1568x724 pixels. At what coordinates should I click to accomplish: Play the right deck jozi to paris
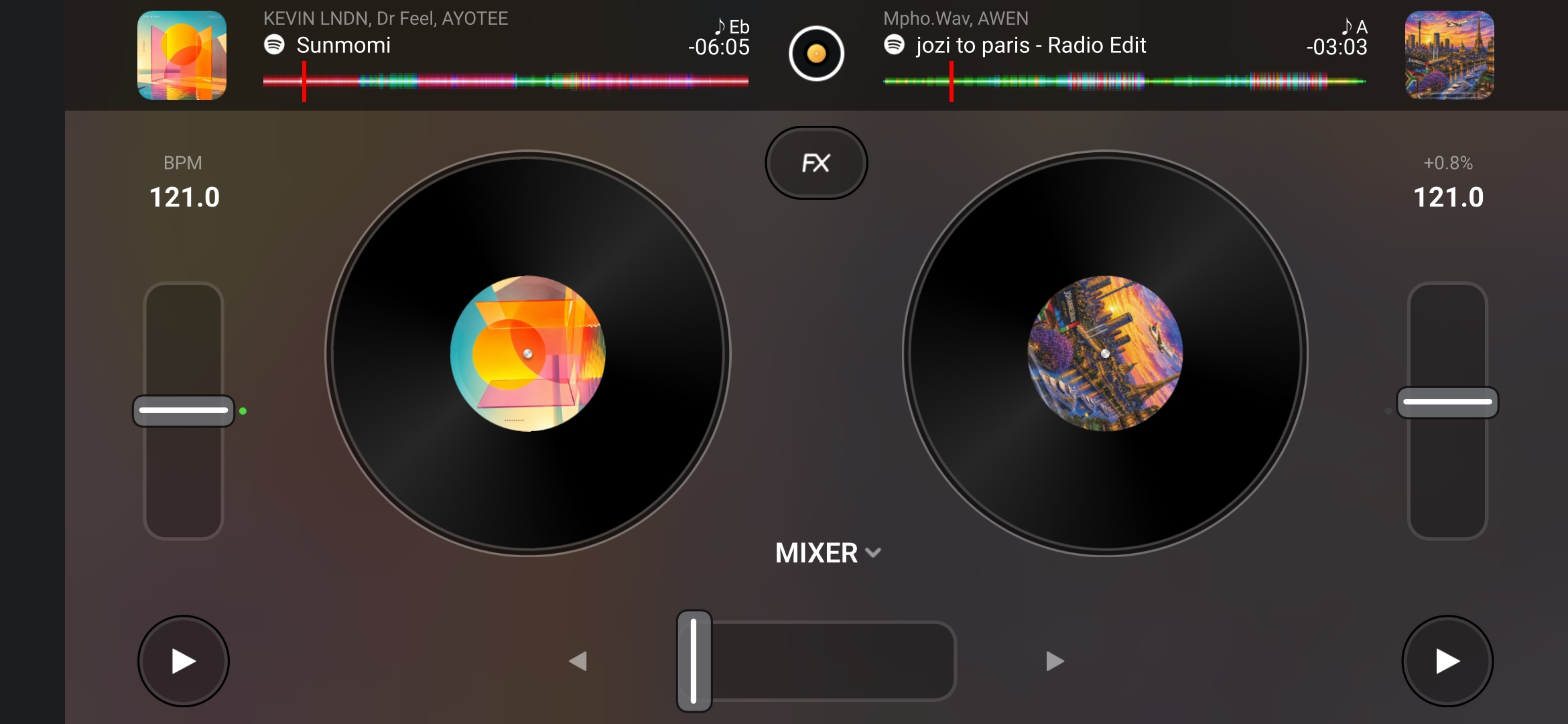[1447, 661]
